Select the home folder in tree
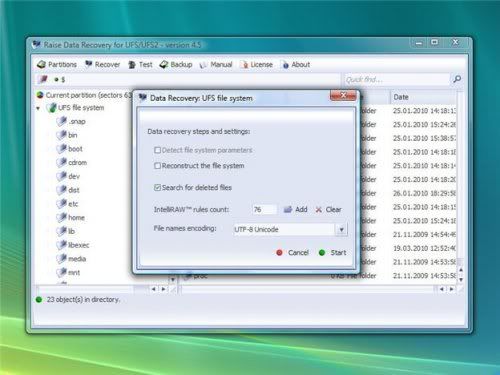 pyautogui.click(x=76, y=218)
